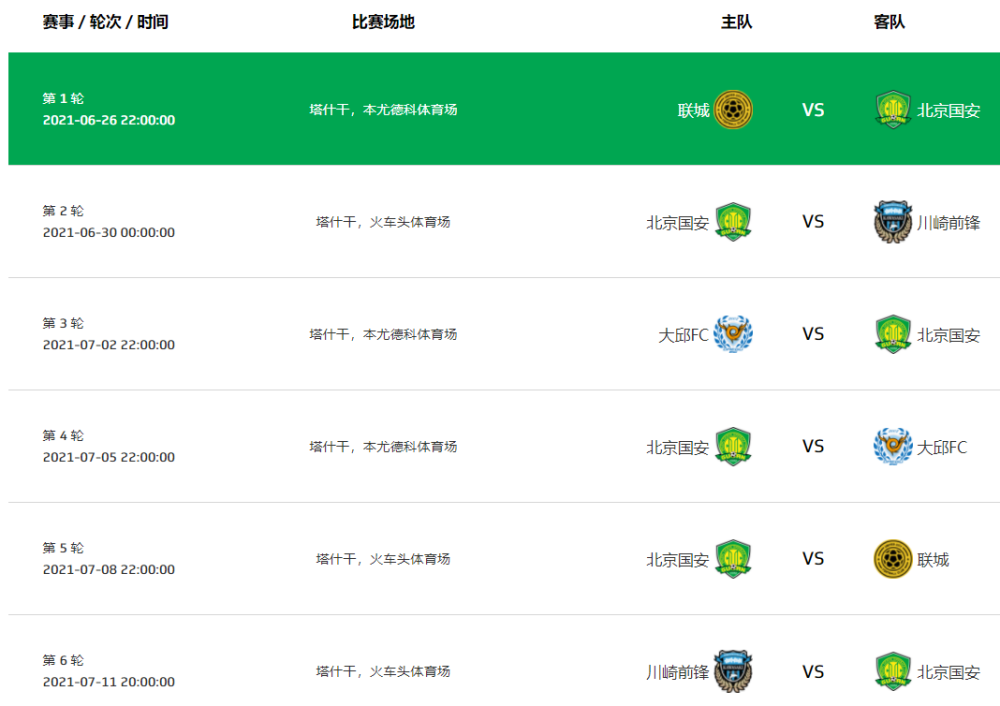The height and width of the screenshot is (706, 1000).
Task: Click 川崎前锋 home crest in round 6
Action: 733,672
